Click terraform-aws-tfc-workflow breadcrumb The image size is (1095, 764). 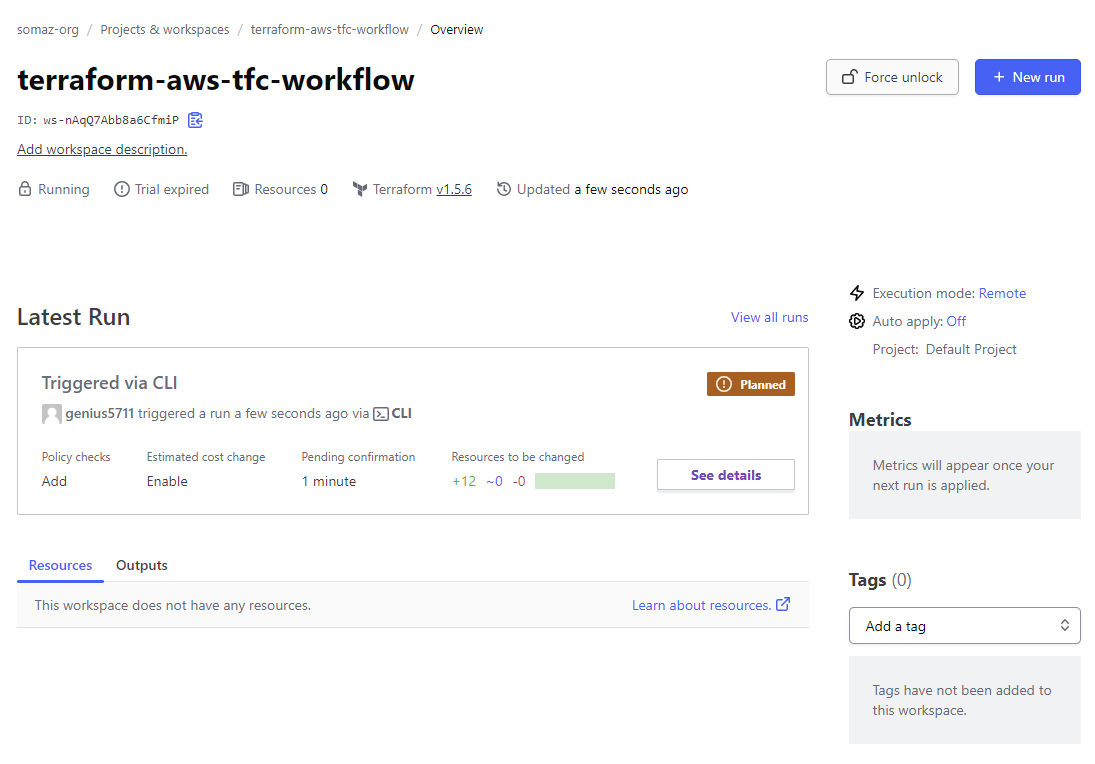tap(330, 29)
